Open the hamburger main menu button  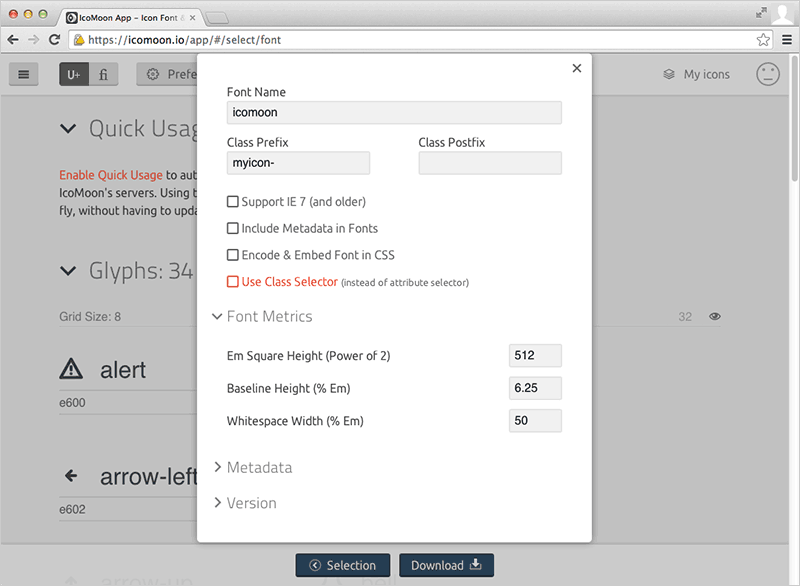[x=23, y=74]
